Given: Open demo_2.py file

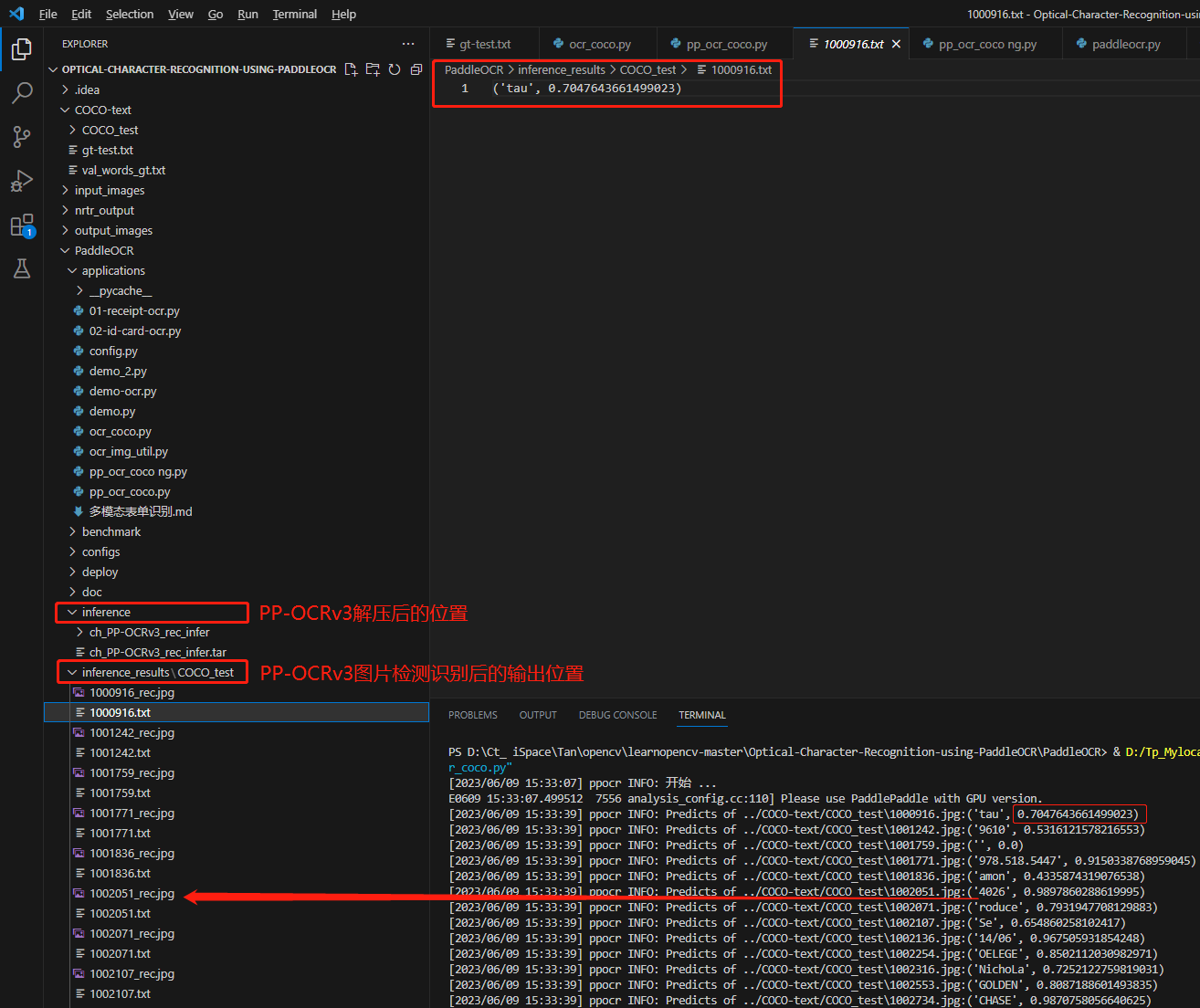Looking at the screenshot, I should pos(237,371).
